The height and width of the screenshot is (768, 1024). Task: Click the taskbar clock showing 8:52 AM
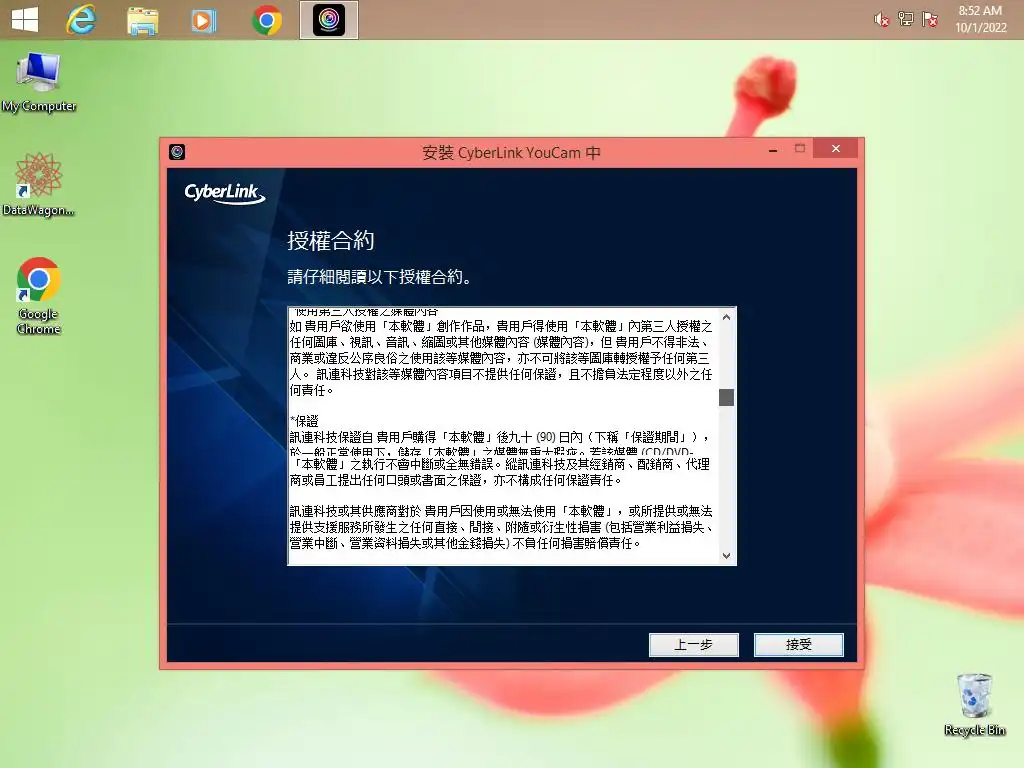click(x=980, y=19)
